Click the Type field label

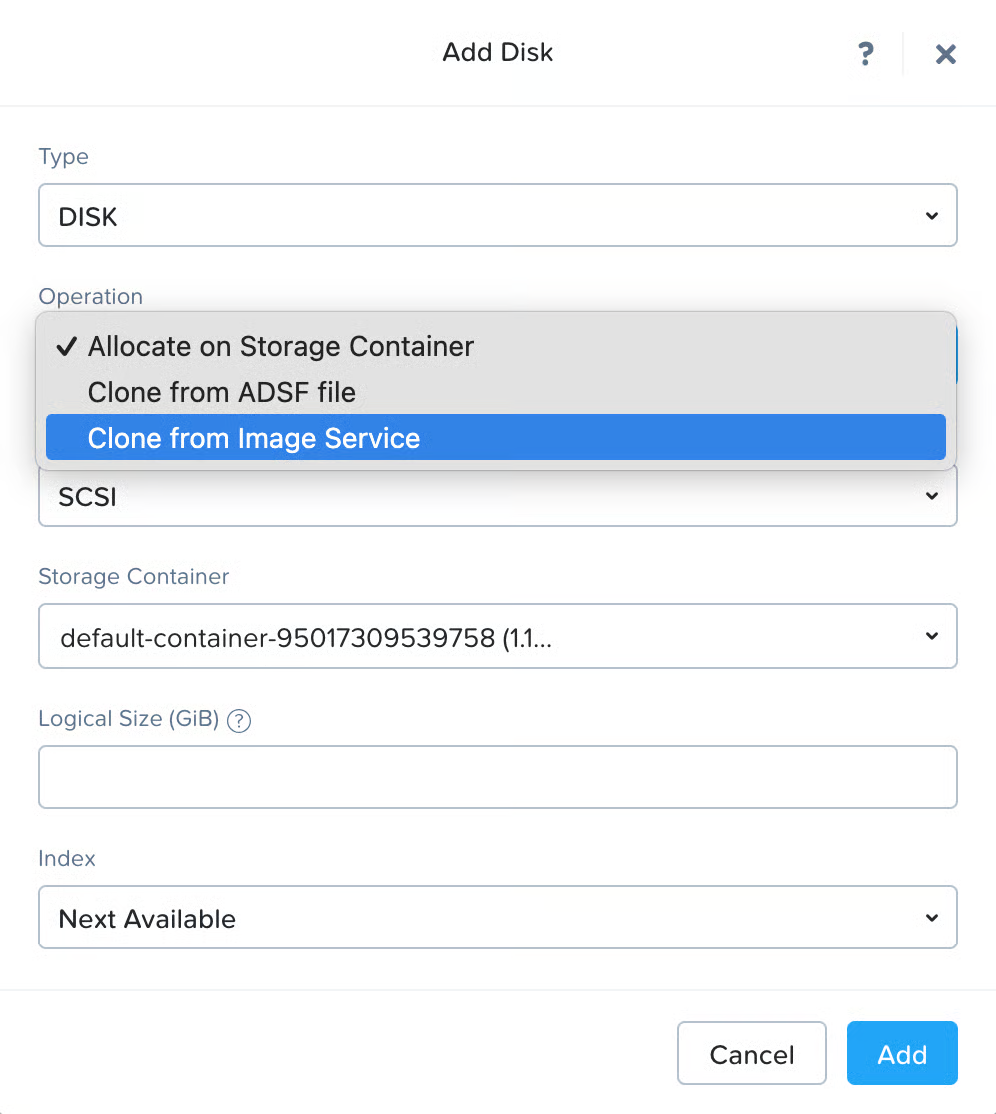63,157
